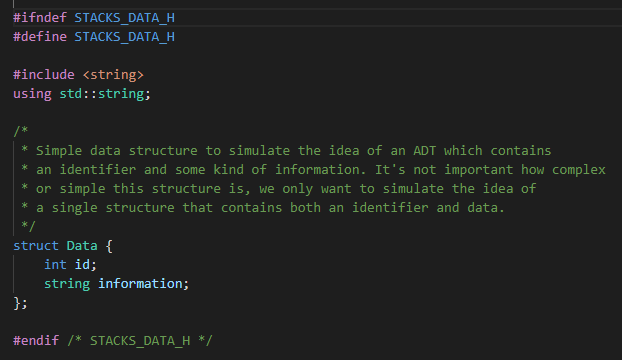Click the <string> include header
The width and height of the screenshot is (622, 360).
tap(113, 75)
